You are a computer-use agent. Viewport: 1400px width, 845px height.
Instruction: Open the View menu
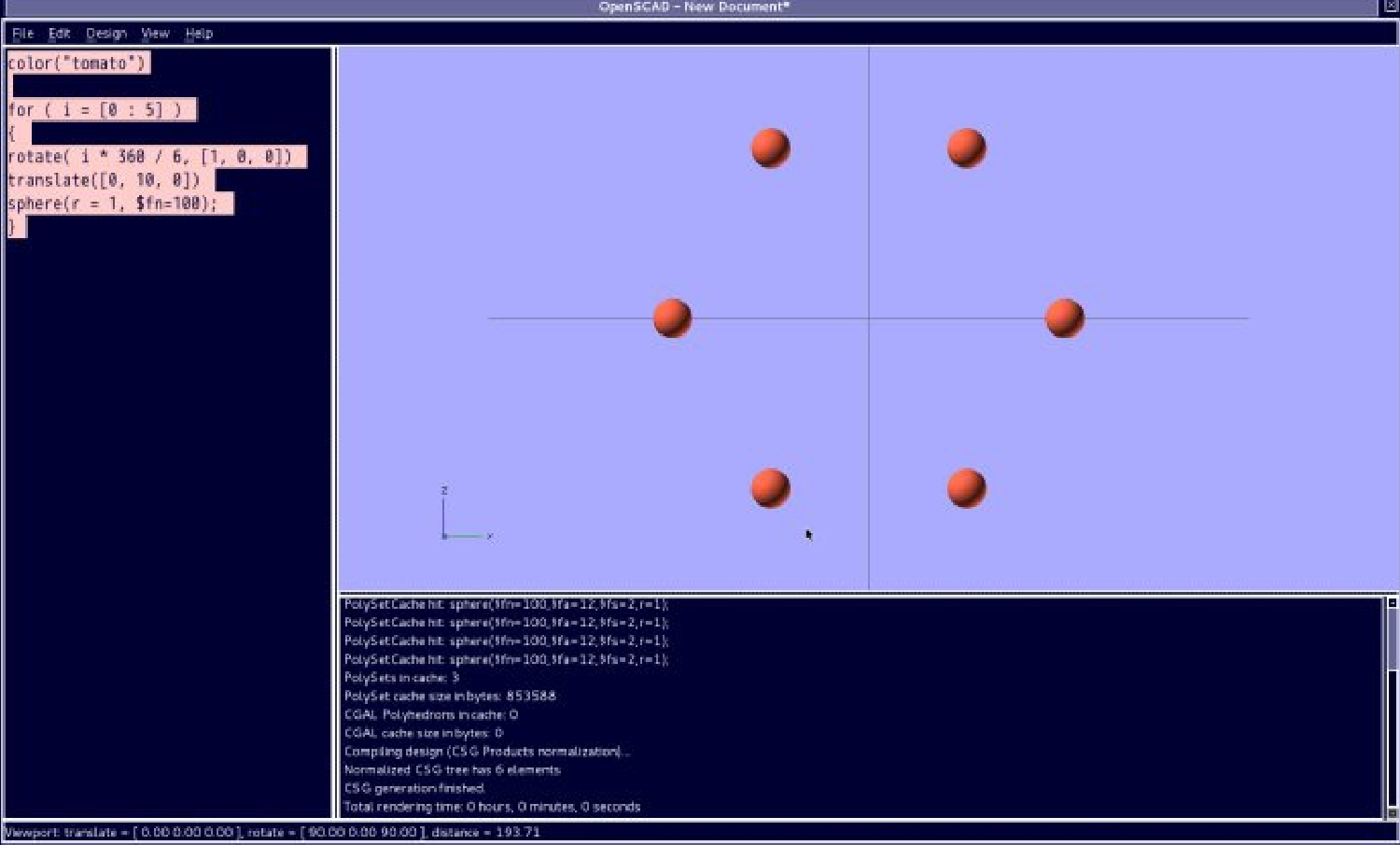click(x=155, y=34)
